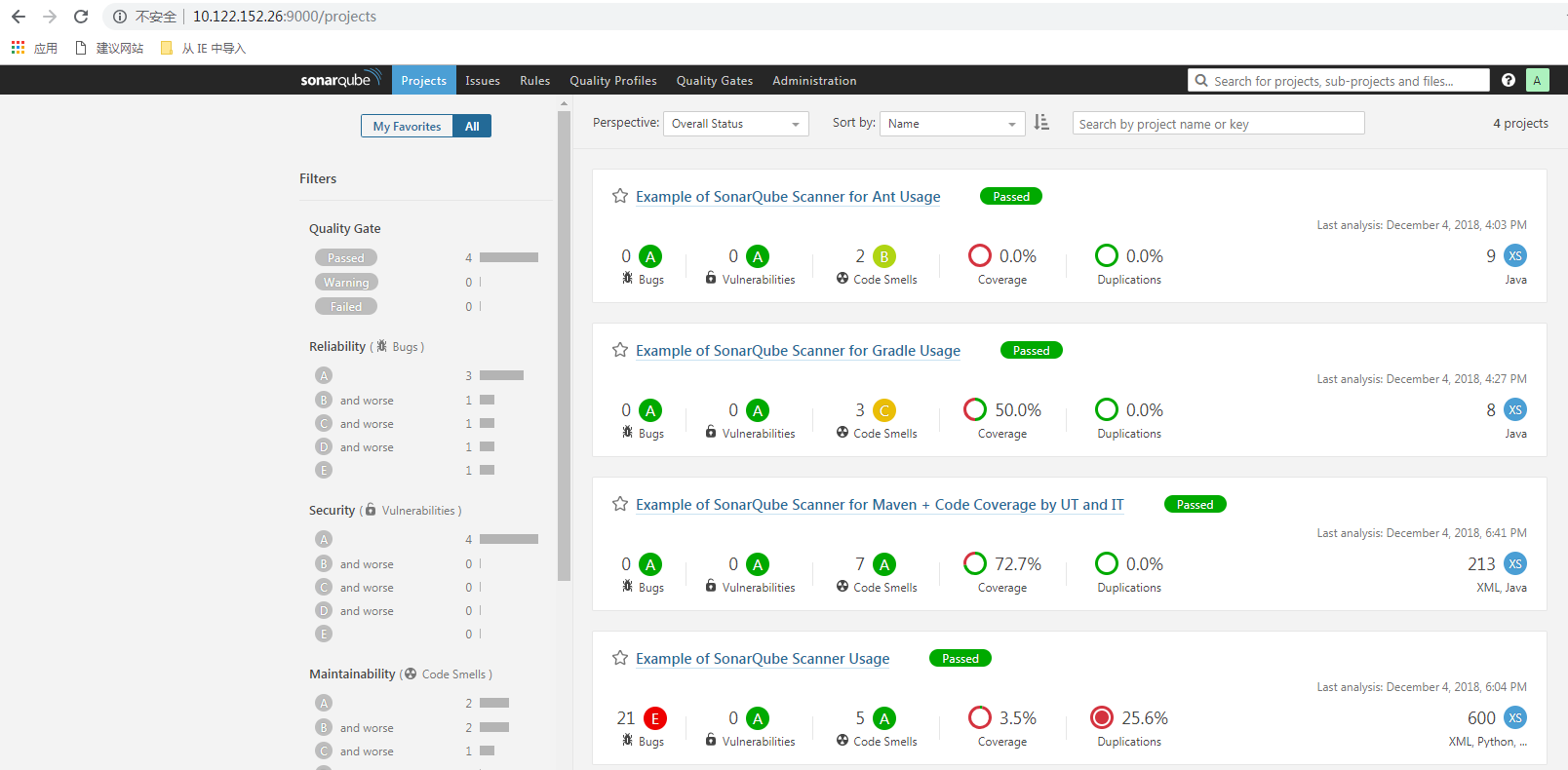This screenshot has height=770, width=1568.
Task: Switch to All projects view
Action: point(472,126)
